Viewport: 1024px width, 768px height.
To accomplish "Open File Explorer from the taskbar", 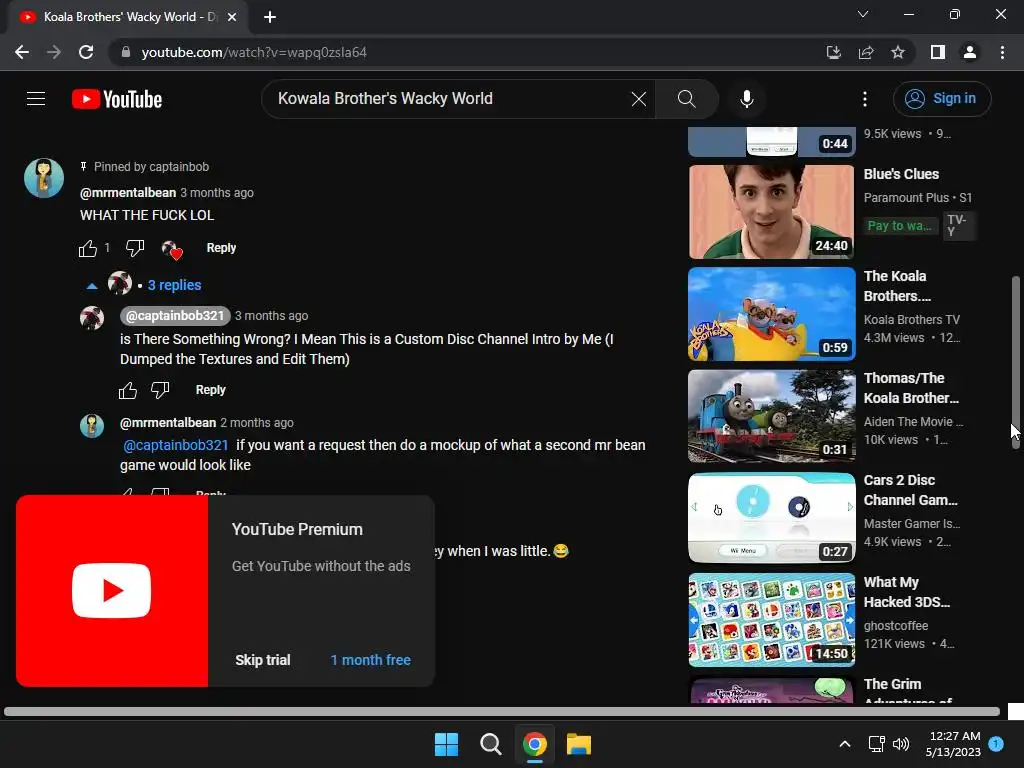I will point(579,744).
